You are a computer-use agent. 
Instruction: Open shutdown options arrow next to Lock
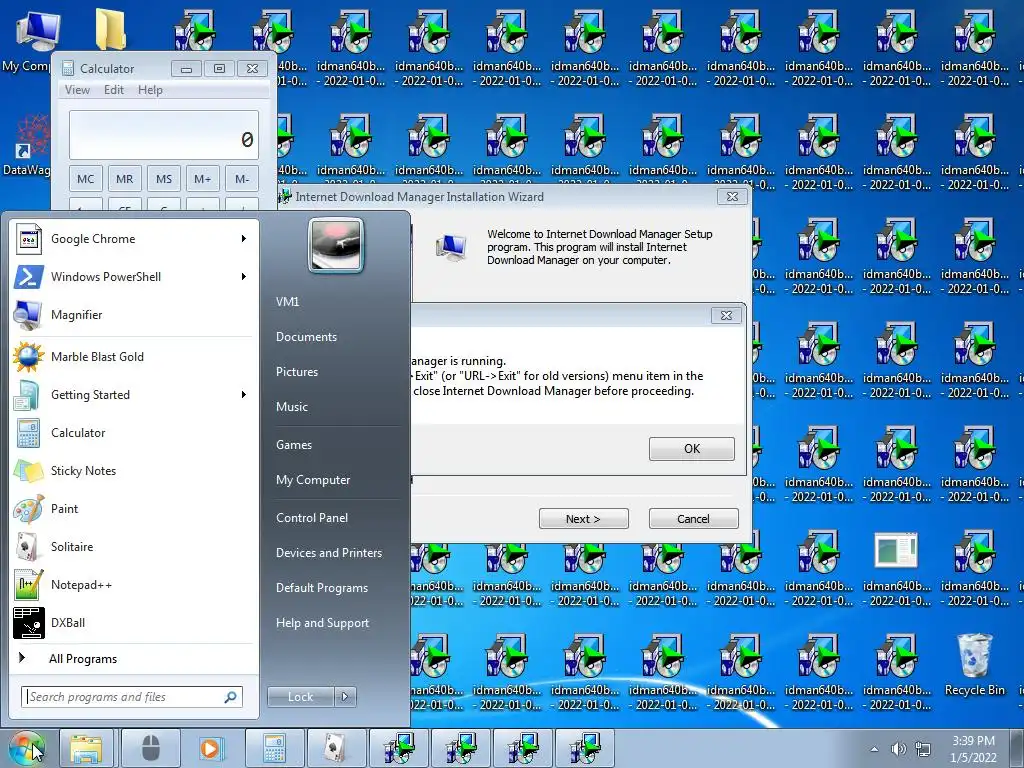click(x=345, y=697)
